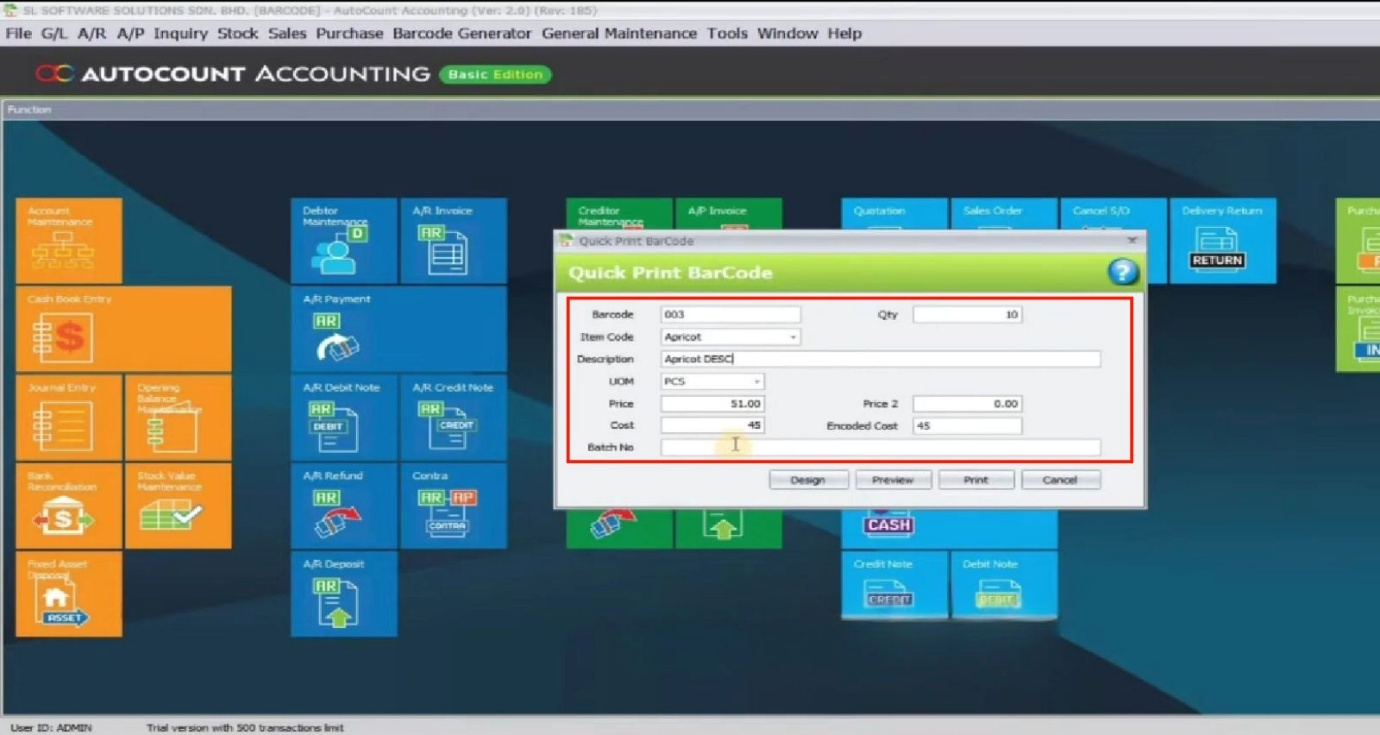This screenshot has height=735, width=1380.
Task: Open the Debtor Maintenance tile
Action: tap(343, 241)
